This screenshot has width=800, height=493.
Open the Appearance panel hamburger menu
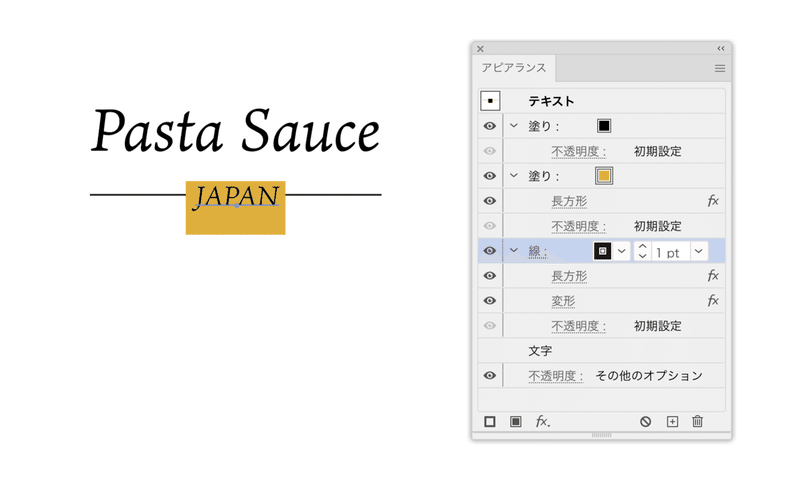[720, 68]
